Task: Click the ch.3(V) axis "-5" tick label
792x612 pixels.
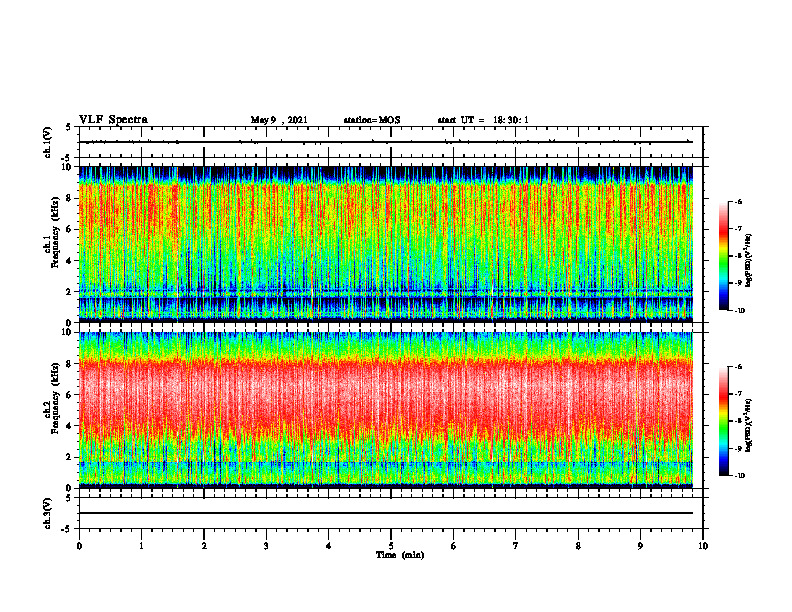Action: coord(67,529)
